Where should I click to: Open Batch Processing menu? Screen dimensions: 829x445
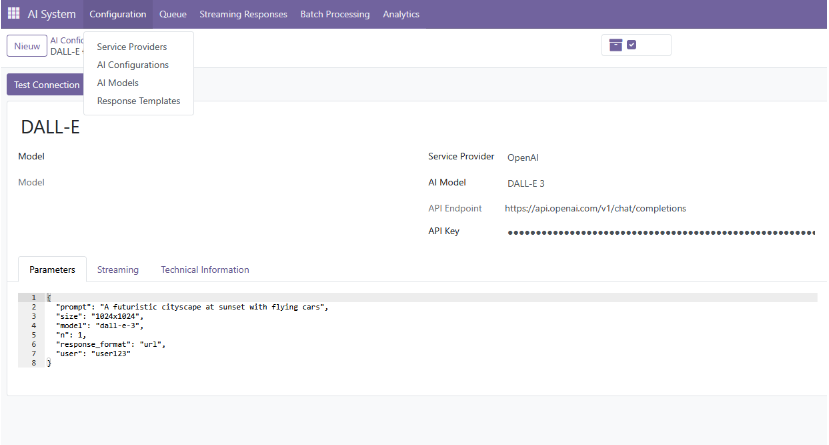click(335, 14)
